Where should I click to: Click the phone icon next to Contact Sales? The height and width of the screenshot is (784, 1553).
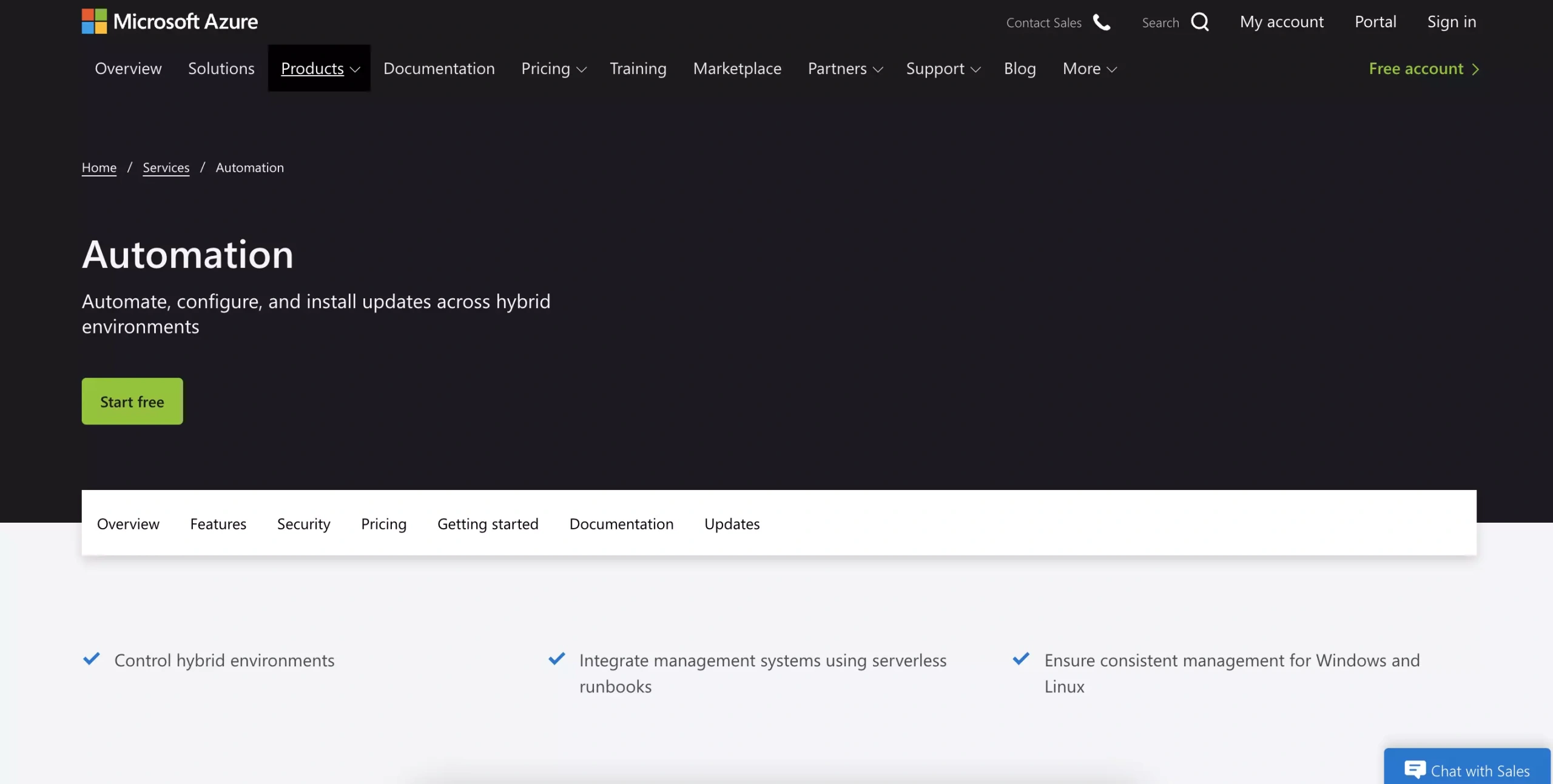point(1101,22)
